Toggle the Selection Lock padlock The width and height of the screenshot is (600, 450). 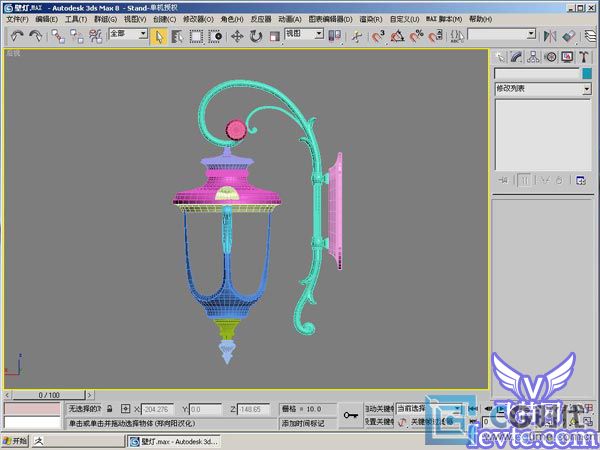110,409
